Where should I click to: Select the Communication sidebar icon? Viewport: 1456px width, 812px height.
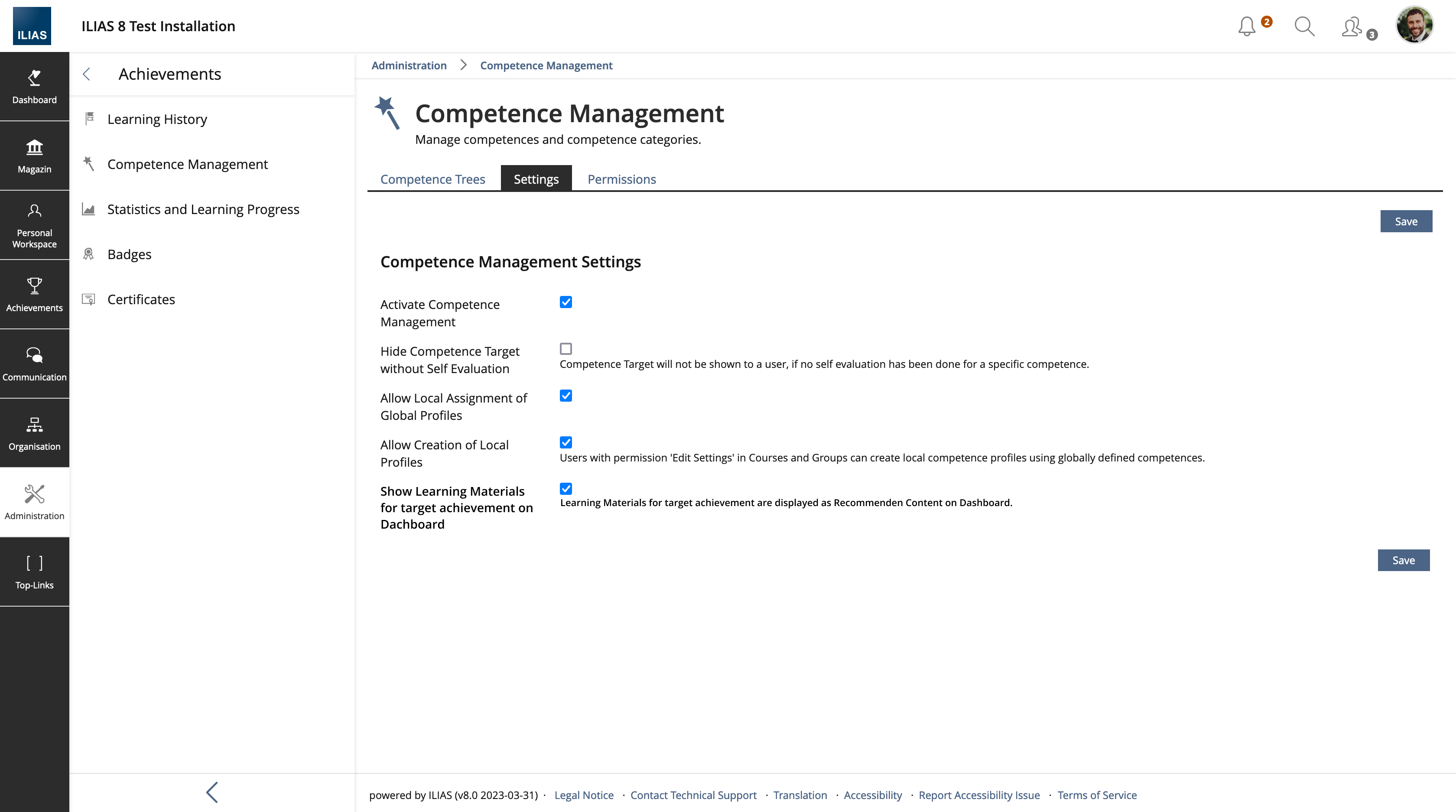point(35,364)
